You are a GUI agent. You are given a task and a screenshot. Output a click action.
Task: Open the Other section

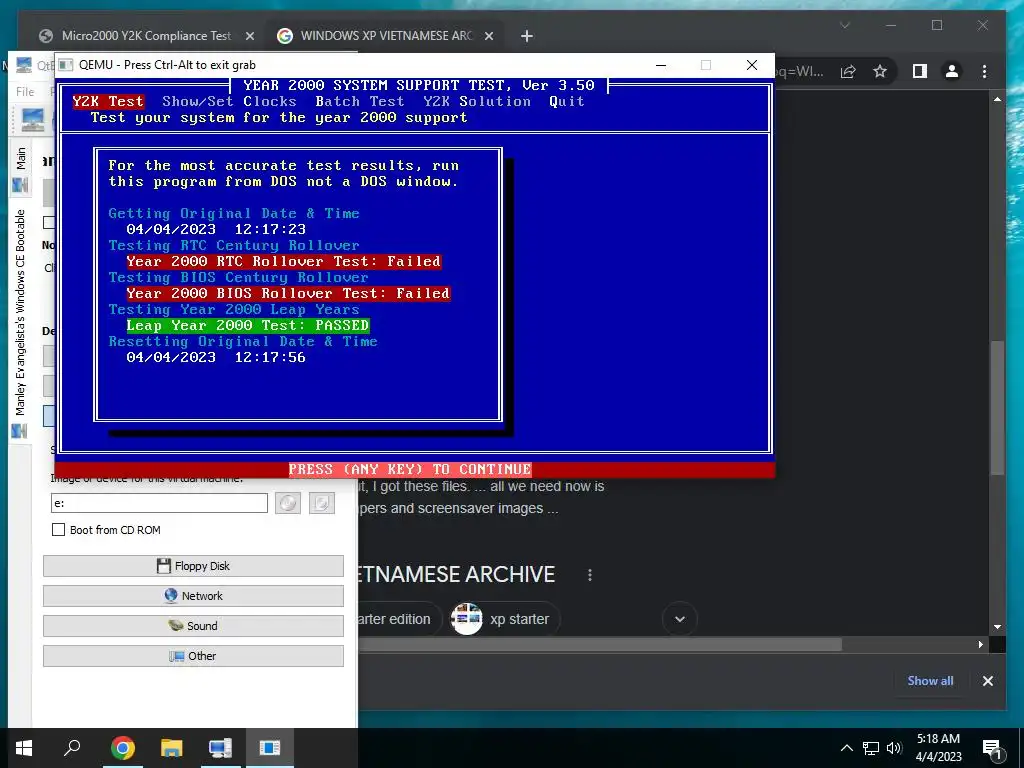193,656
